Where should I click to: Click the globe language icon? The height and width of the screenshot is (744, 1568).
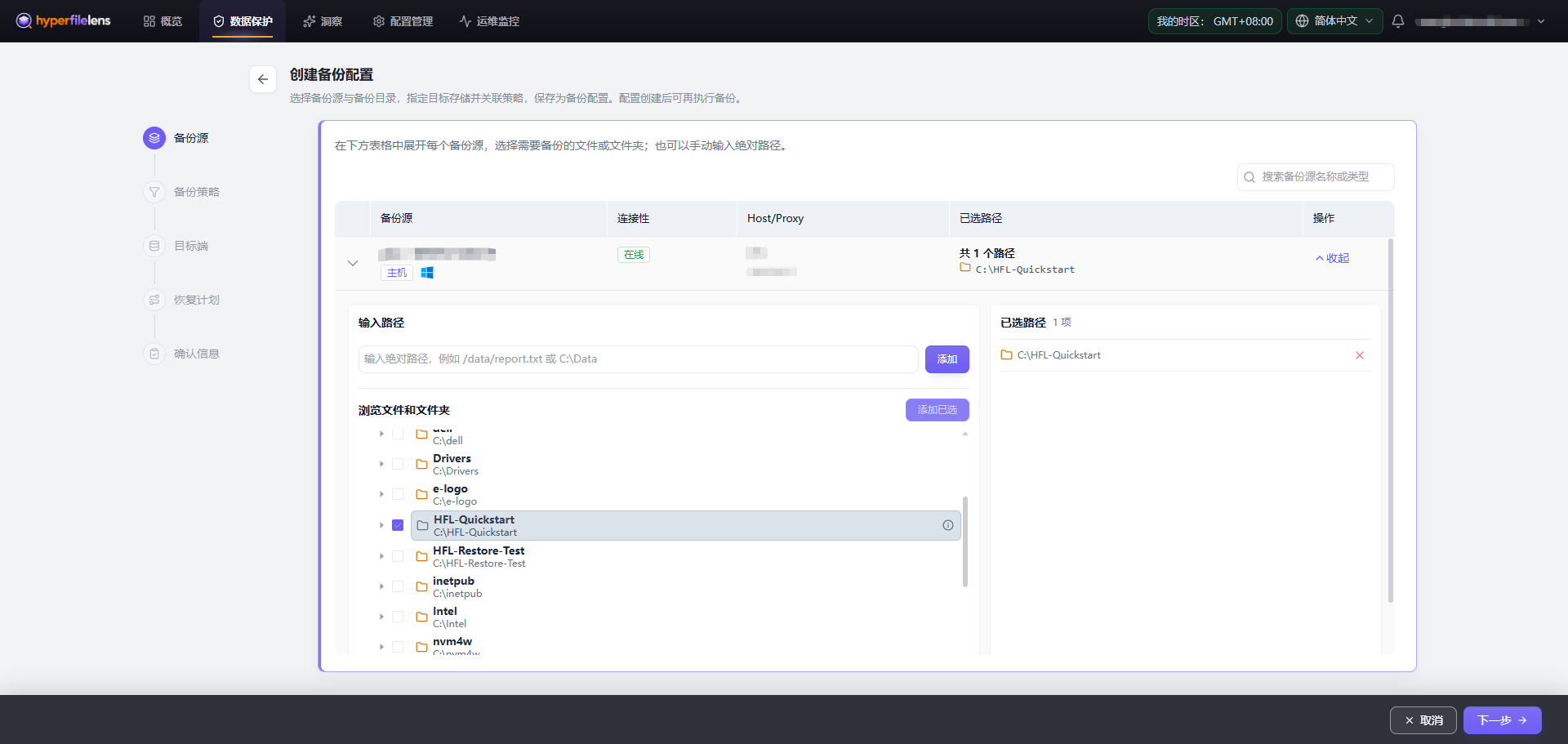pyautogui.click(x=1302, y=21)
